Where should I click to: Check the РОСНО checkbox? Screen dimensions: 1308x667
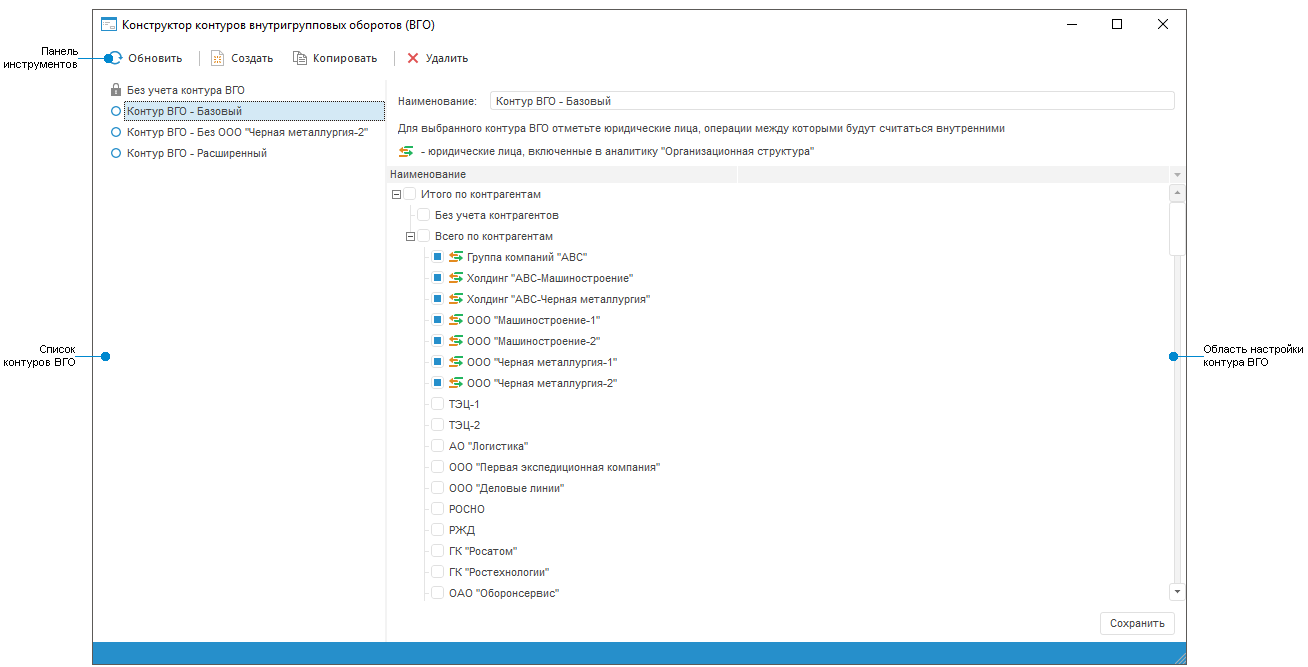click(437, 509)
